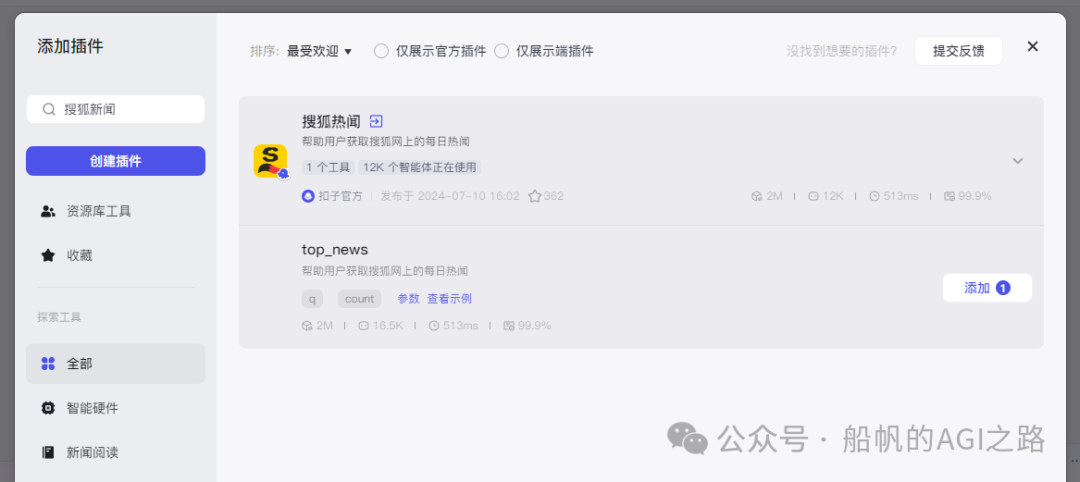The width and height of the screenshot is (1080, 482).
Task: Add the top_news tool
Action: point(987,288)
